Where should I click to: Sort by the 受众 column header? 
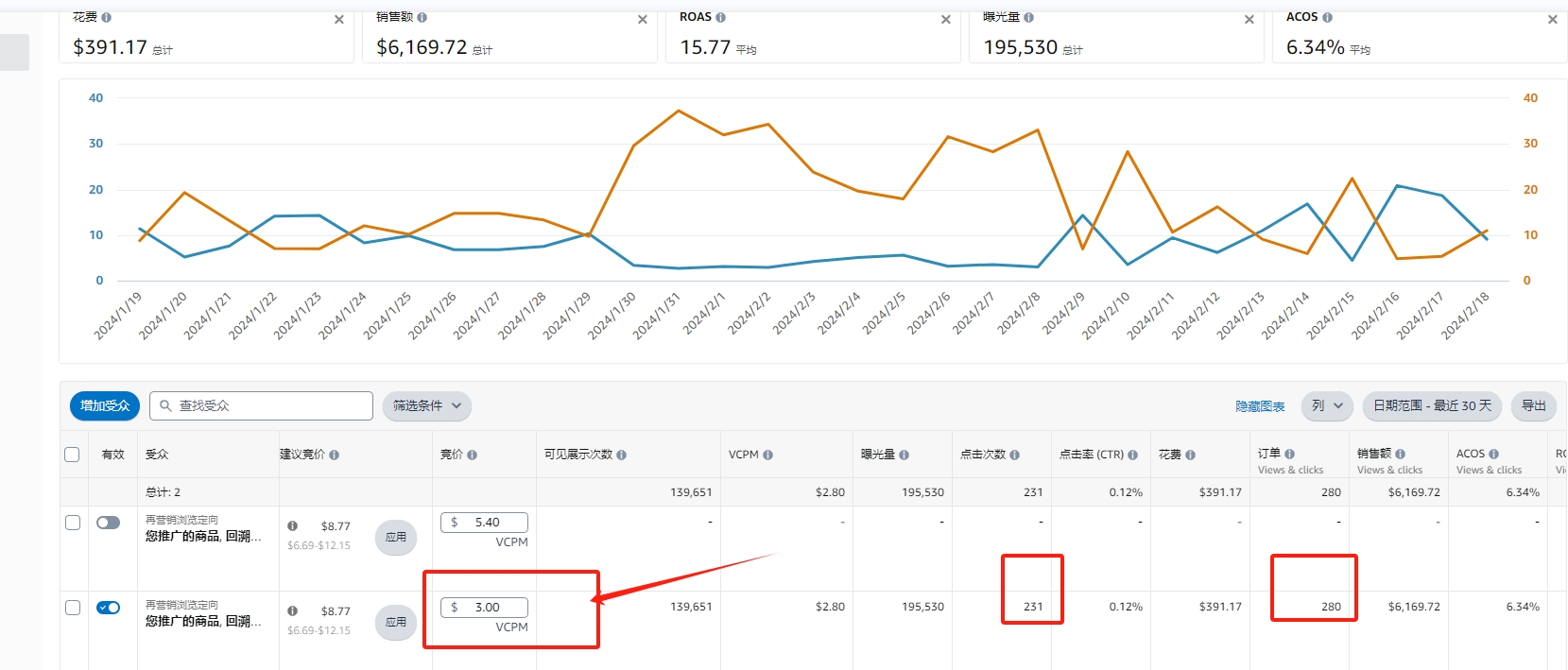tap(157, 455)
